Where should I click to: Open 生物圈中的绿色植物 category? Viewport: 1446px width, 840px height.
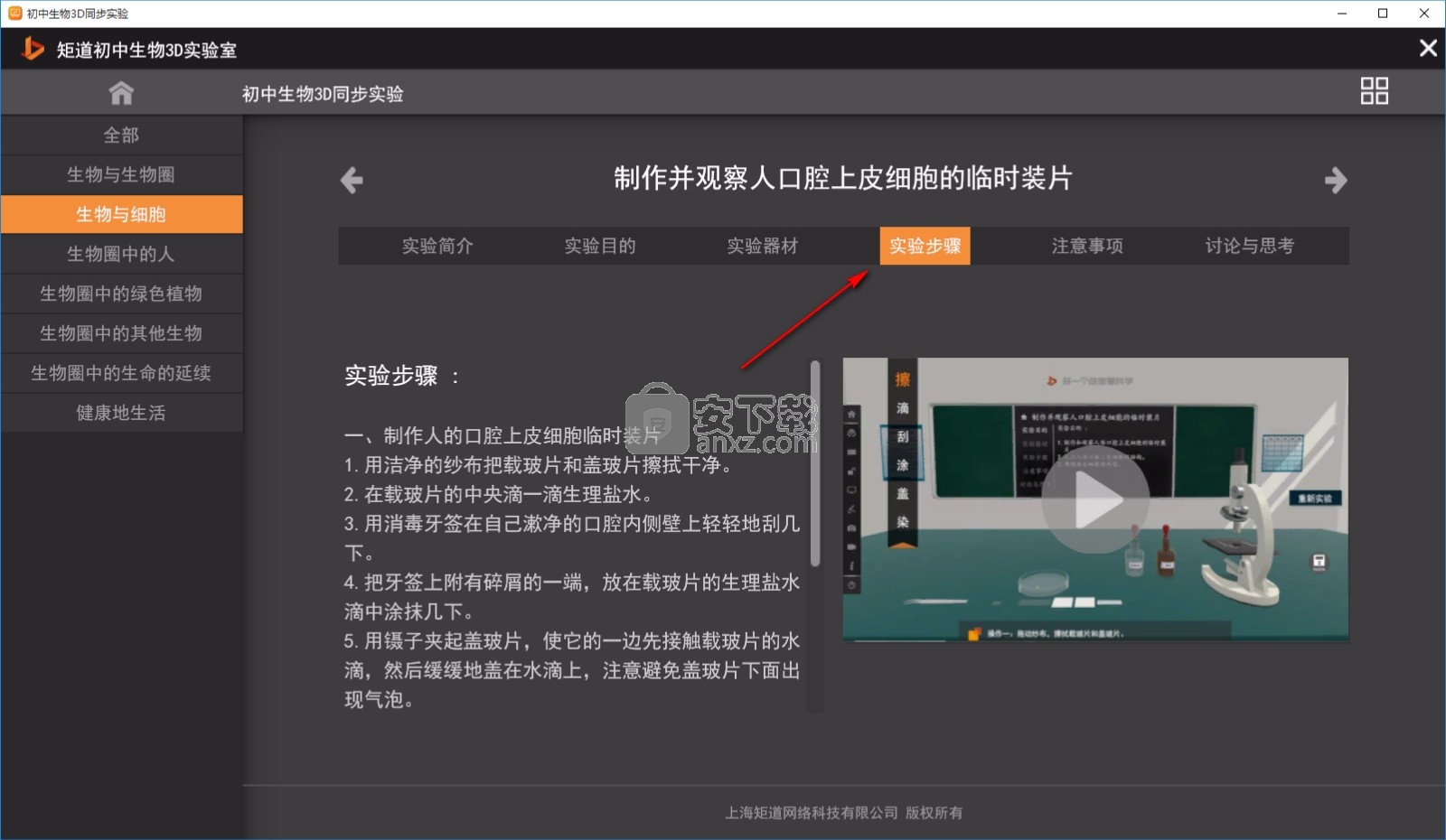121,294
